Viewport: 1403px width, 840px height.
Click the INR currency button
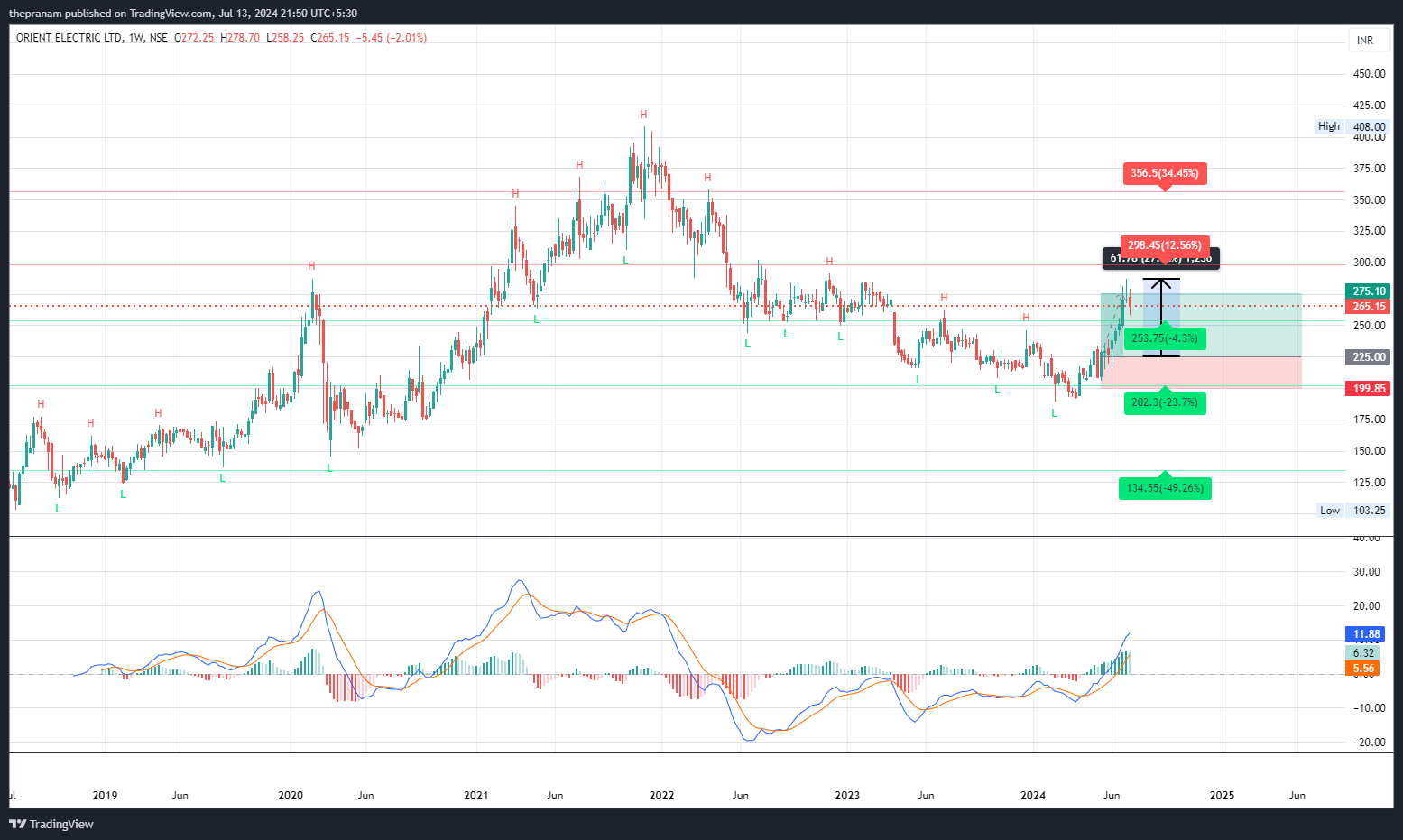coord(1369,40)
